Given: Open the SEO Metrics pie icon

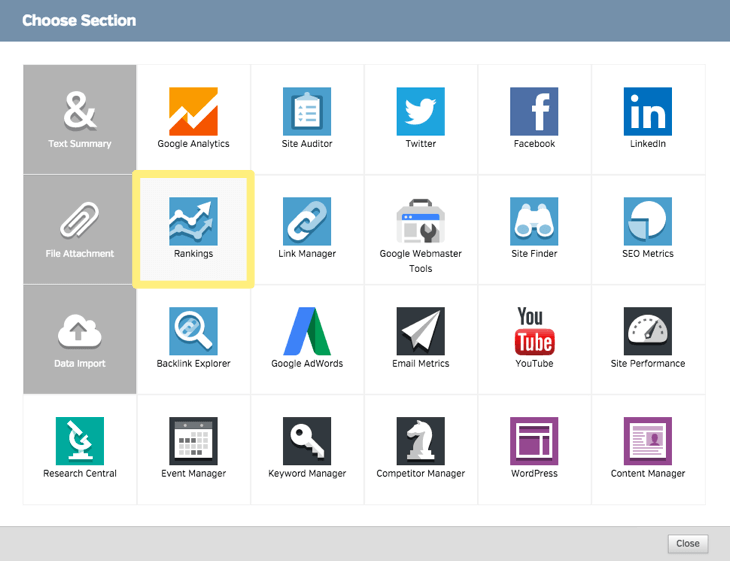Looking at the screenshot, I should [x=648, y=221].
